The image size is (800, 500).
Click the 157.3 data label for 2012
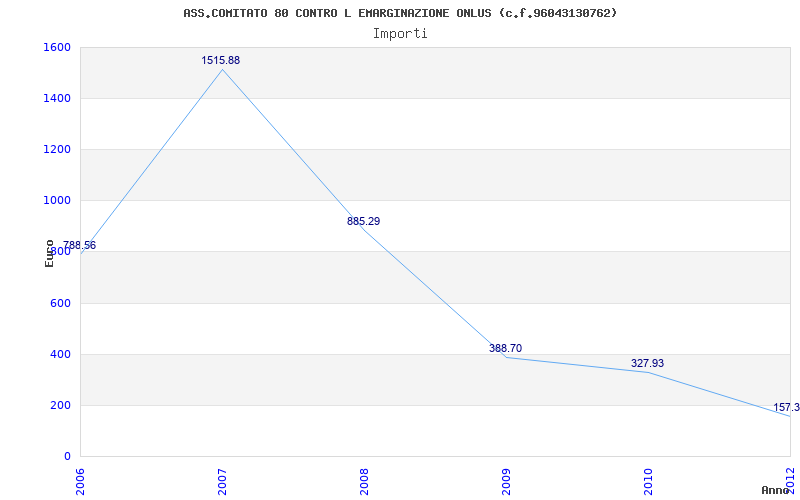click(786, 407)
